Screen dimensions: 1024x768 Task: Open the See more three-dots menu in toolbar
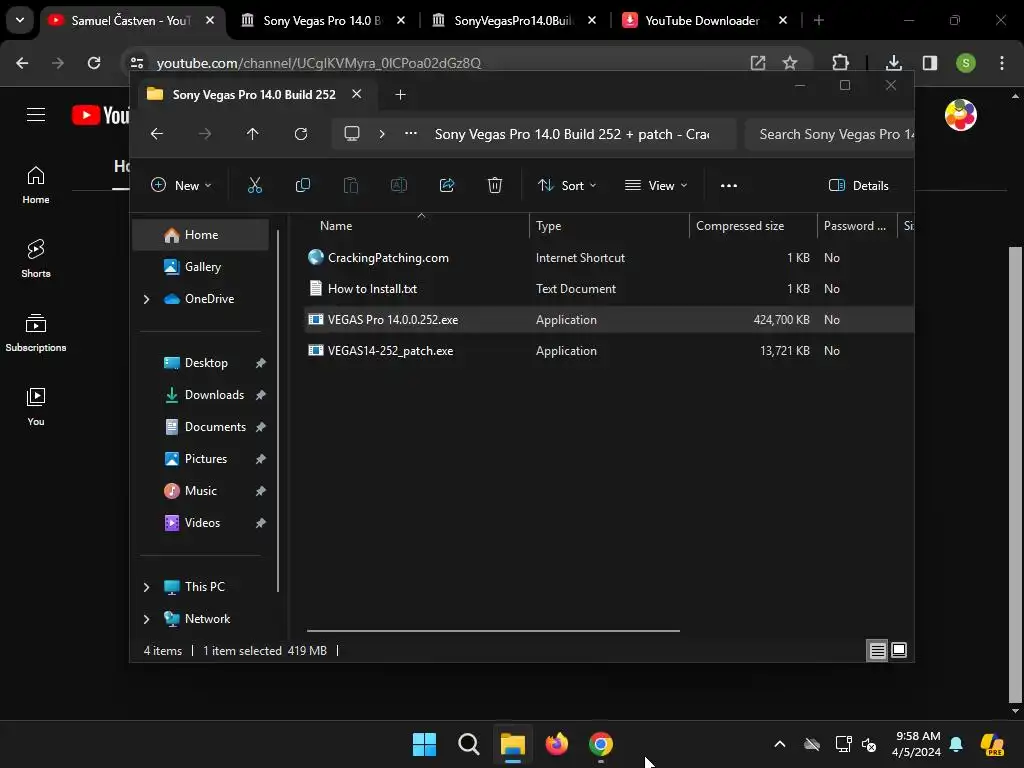pyautogui.click(x=729, y=185)
